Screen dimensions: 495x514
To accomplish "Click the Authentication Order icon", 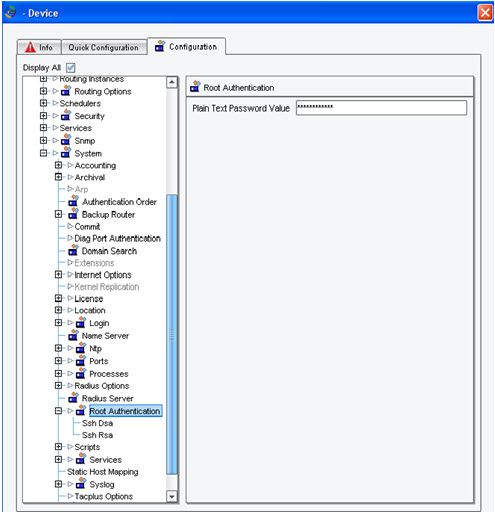I will click(x=73, y=201).
